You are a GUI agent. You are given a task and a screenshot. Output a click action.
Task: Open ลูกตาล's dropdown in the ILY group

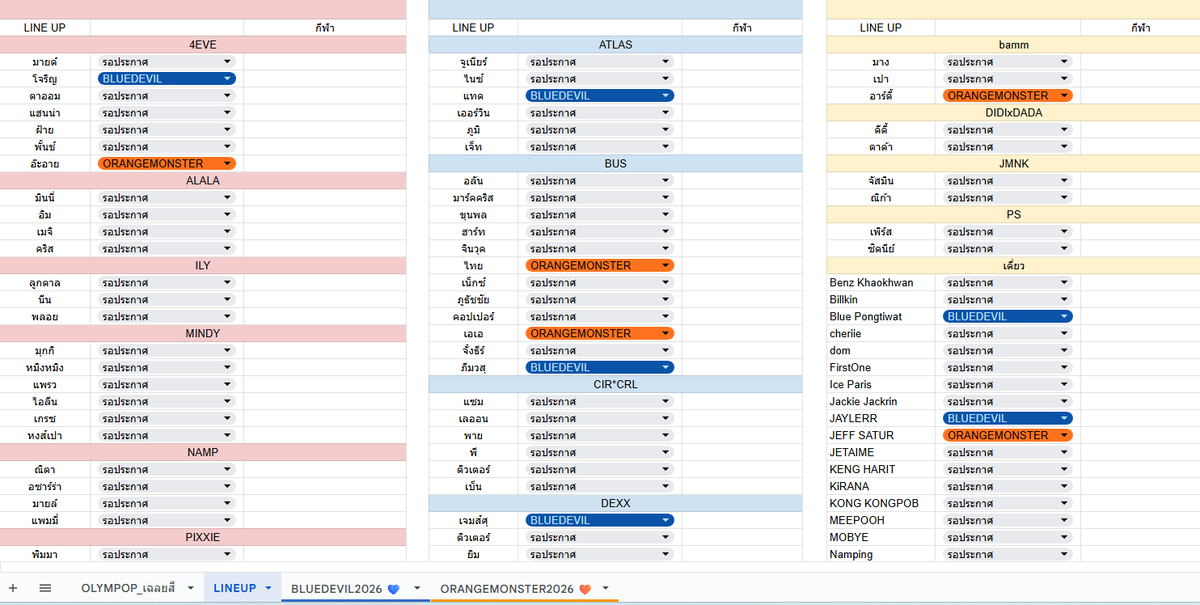(x=167, y=282)
